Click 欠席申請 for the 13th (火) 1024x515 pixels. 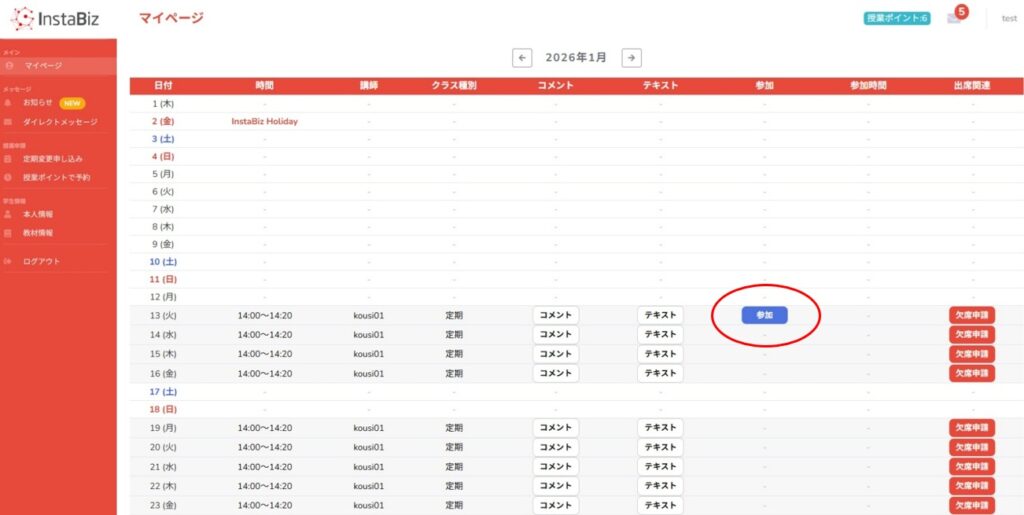pos(971,315)
